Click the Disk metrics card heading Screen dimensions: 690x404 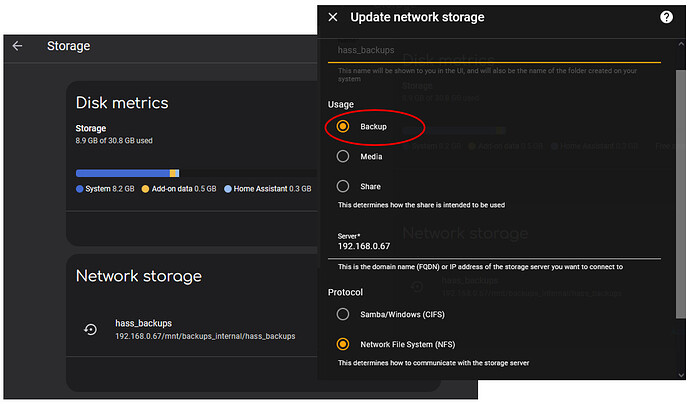(x=122, y=103)
